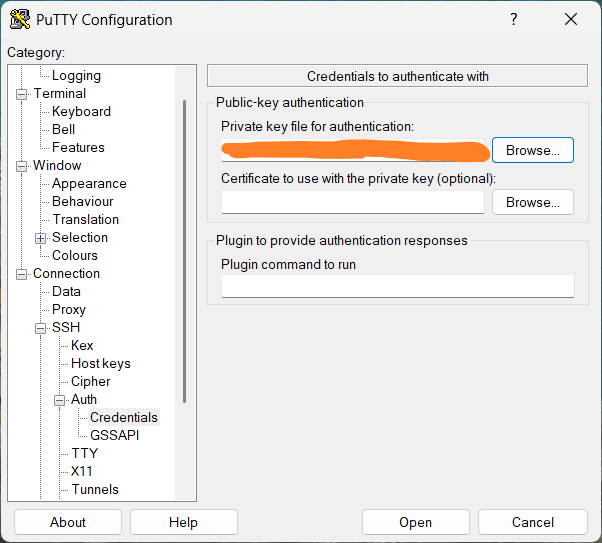This screenshot has height=543, width=602.
Task: Click the Plugin command to run field
Action: [398, 286]
